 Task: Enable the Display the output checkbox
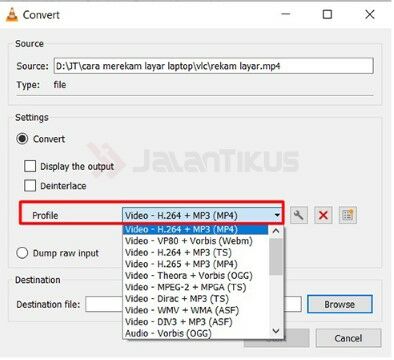click(30, 166)
